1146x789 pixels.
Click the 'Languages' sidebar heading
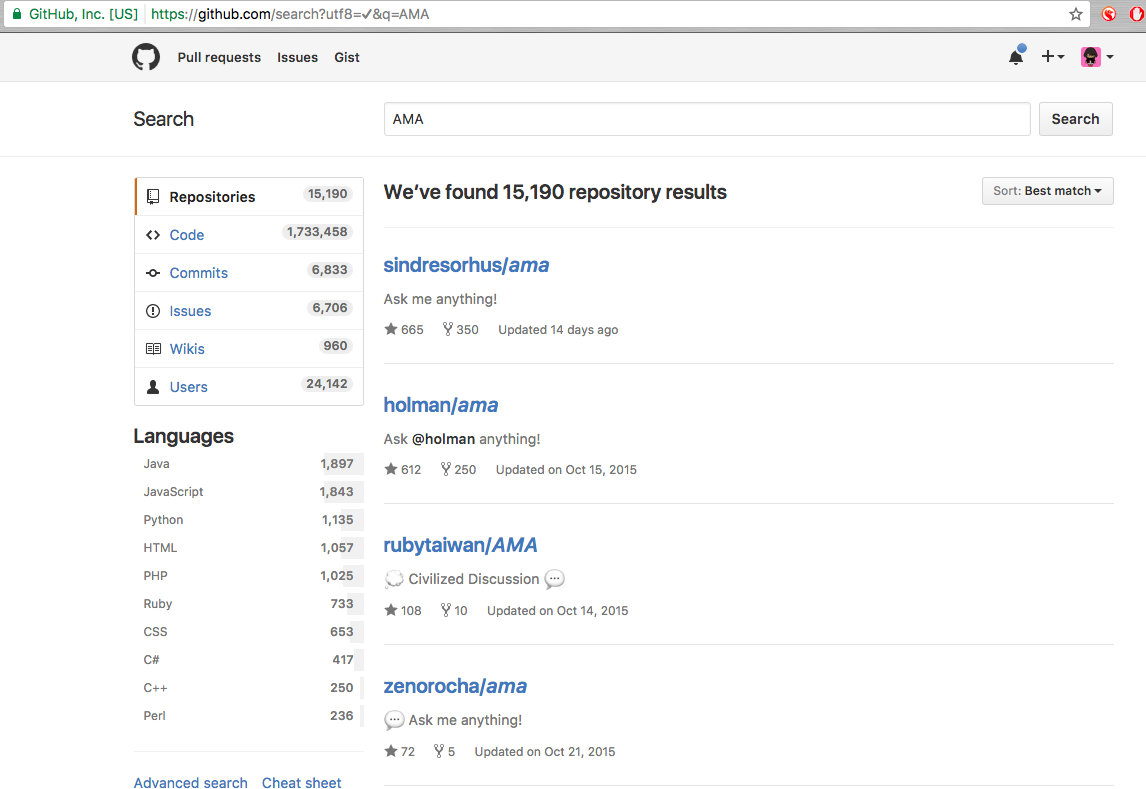tap(183, 436)
